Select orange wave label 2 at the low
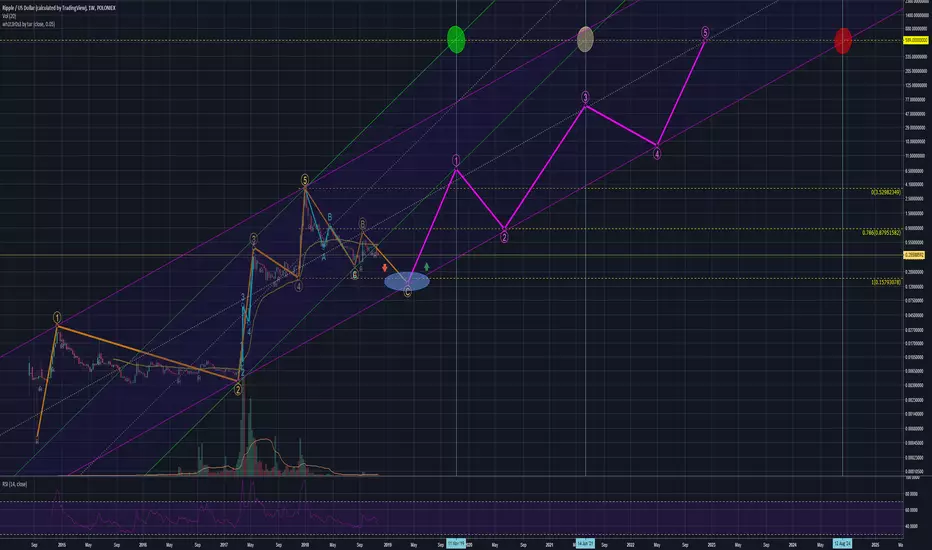Image resolution: width=932 pixels, height=550 pixels. tap(238, 389)
